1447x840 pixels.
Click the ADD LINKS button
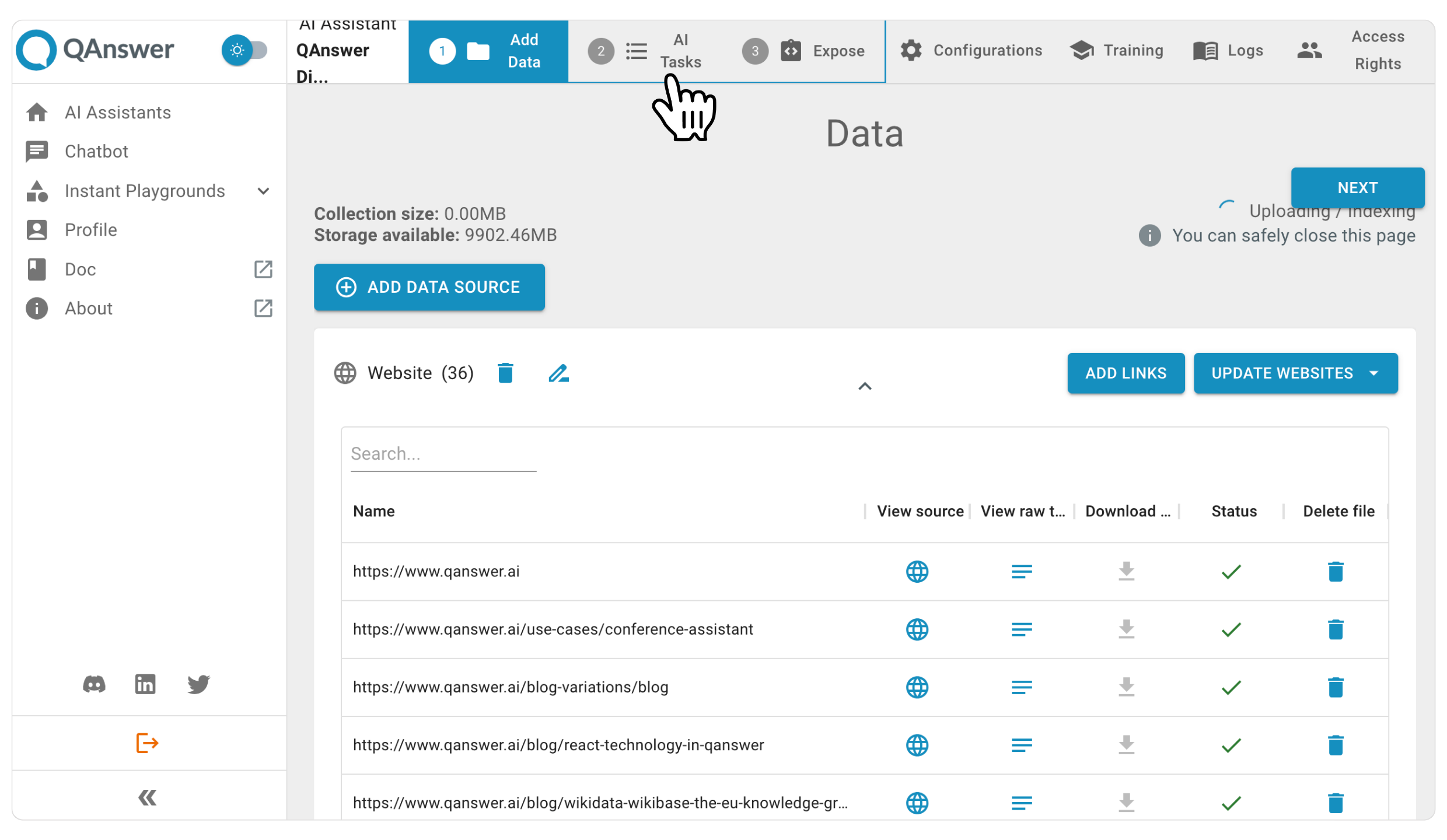1126,373
